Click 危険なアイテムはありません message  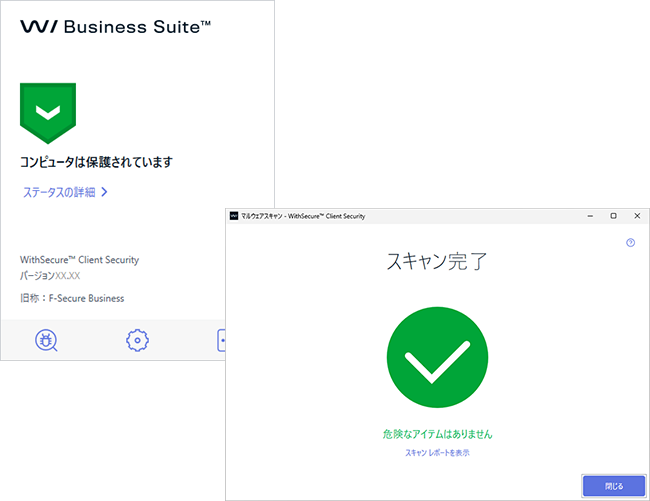(437, 434)
